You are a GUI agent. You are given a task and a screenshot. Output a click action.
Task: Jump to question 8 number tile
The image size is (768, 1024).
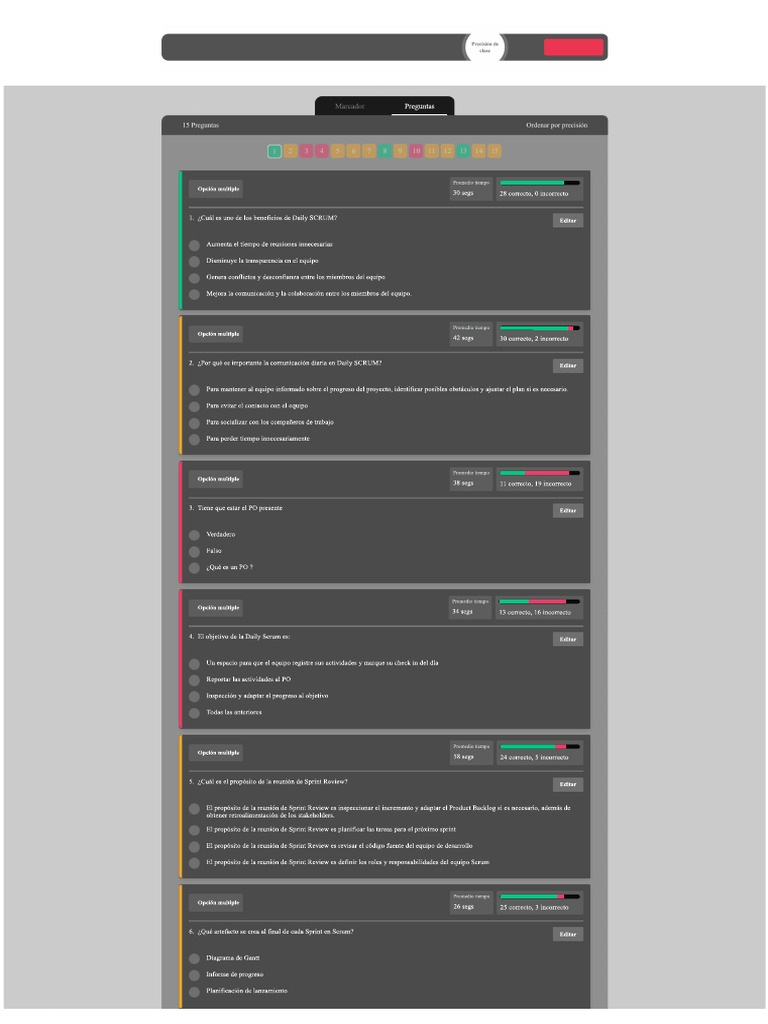tap(385, 151)
